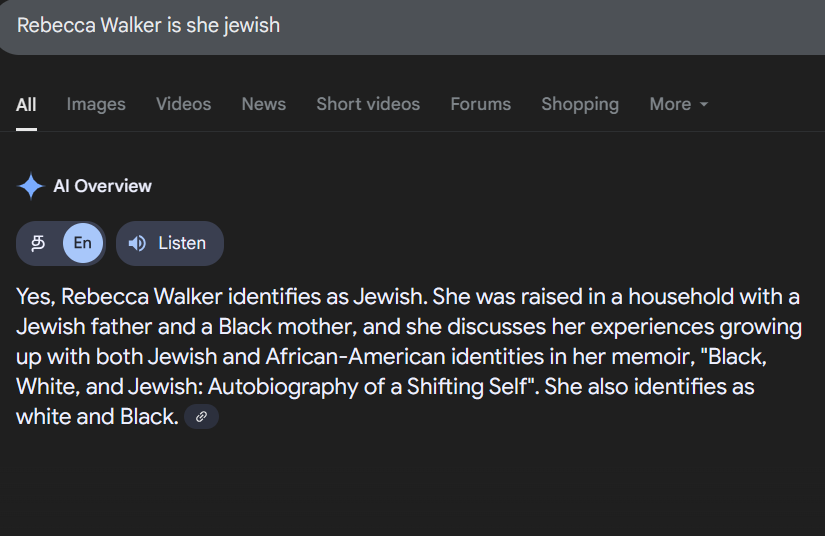Open the source link chip icon
Viewport: 825px width, 536px height.
click(x=201, y=417)
